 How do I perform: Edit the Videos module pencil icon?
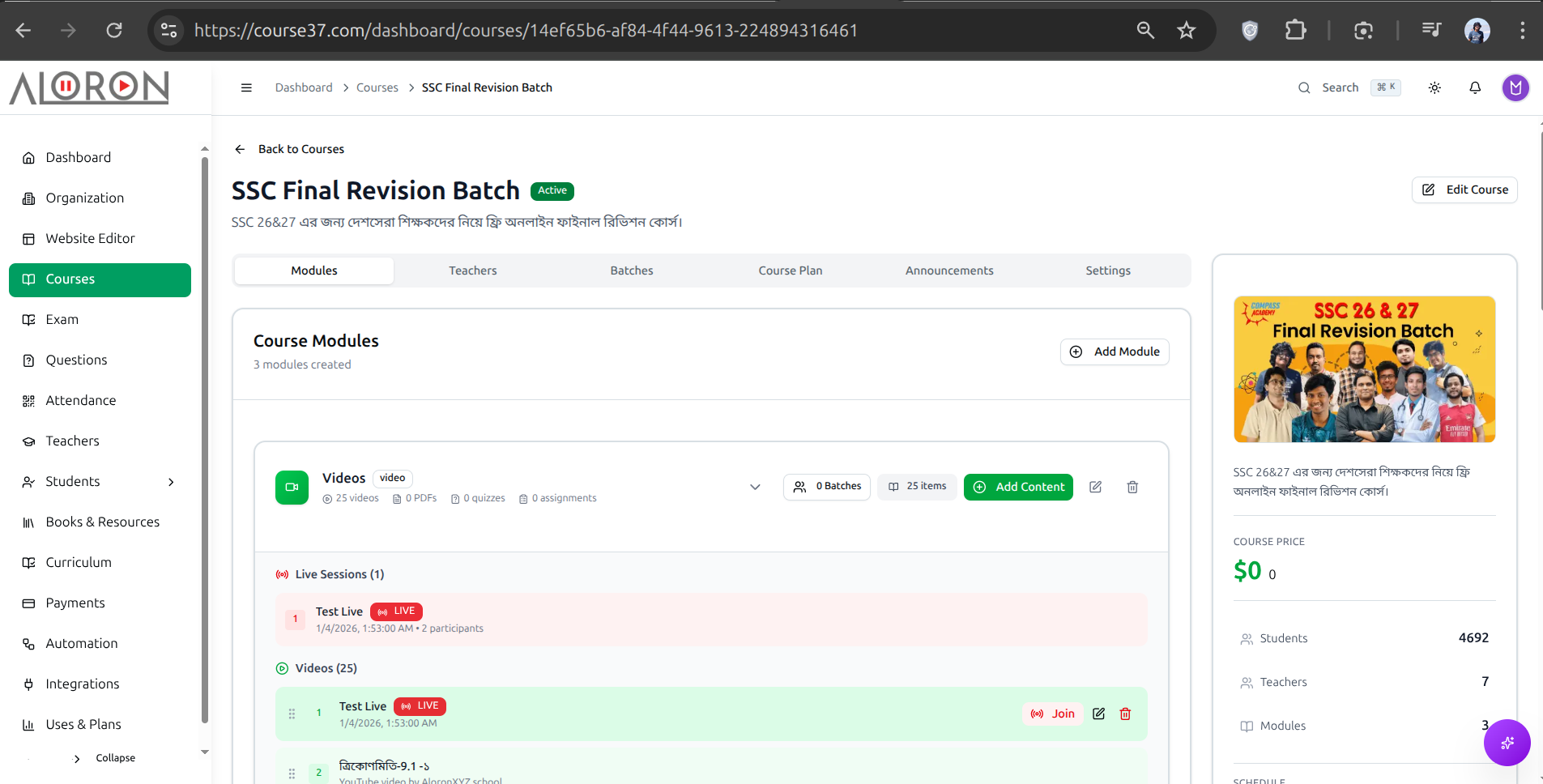tap(1095, 487)
